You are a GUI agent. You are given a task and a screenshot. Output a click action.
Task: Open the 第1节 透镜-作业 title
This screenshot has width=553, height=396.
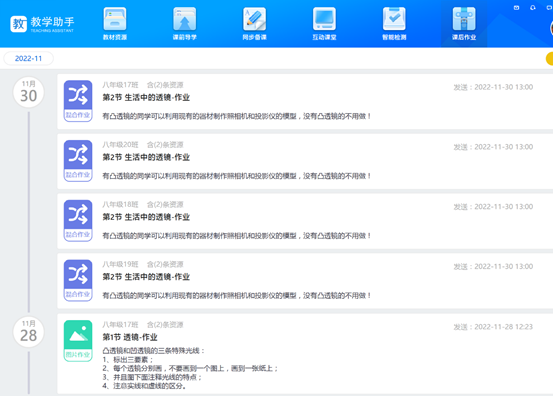pyautogui.click(x=130, y=337)
